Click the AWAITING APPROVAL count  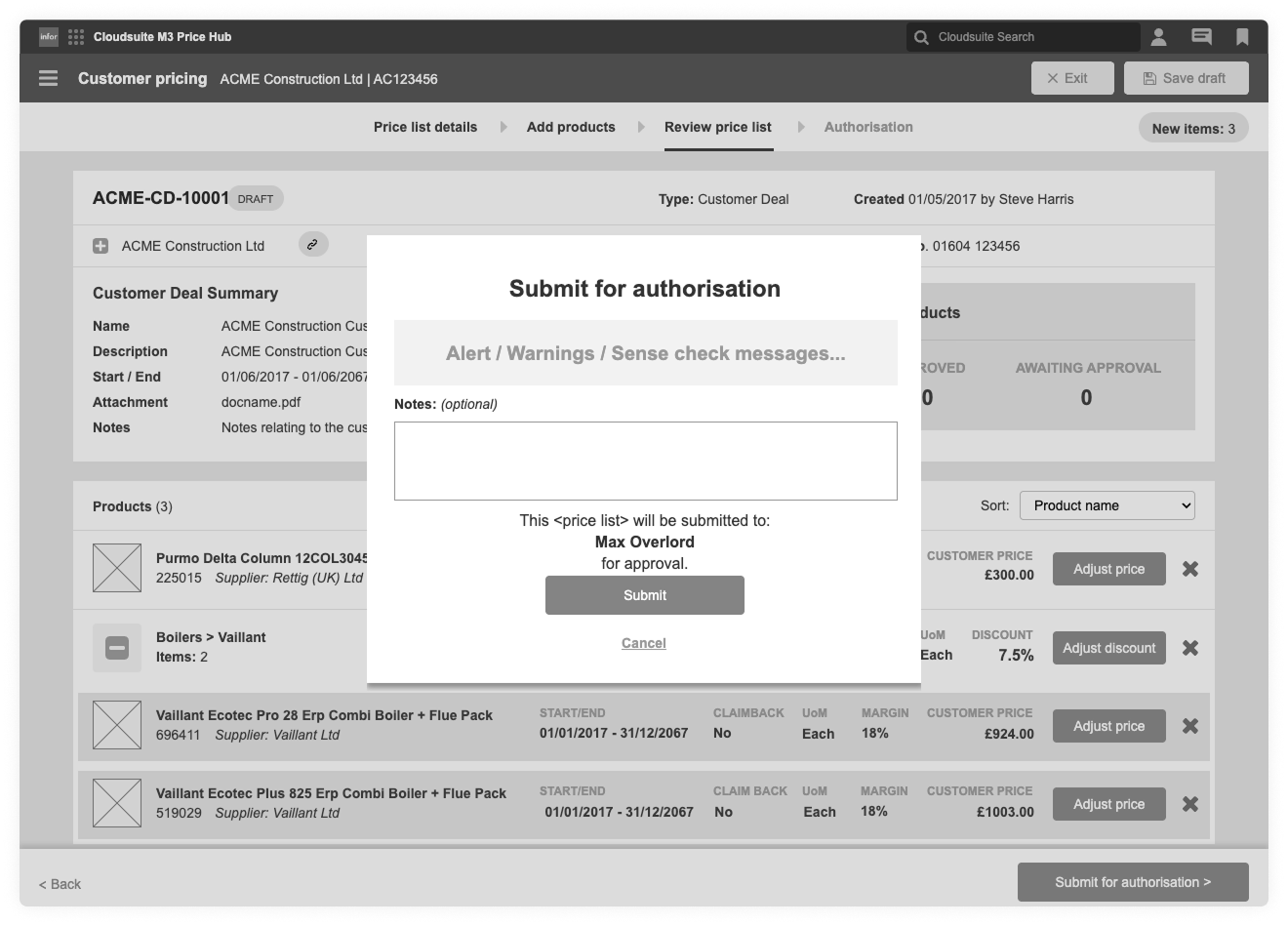[x=1086, y=397]
